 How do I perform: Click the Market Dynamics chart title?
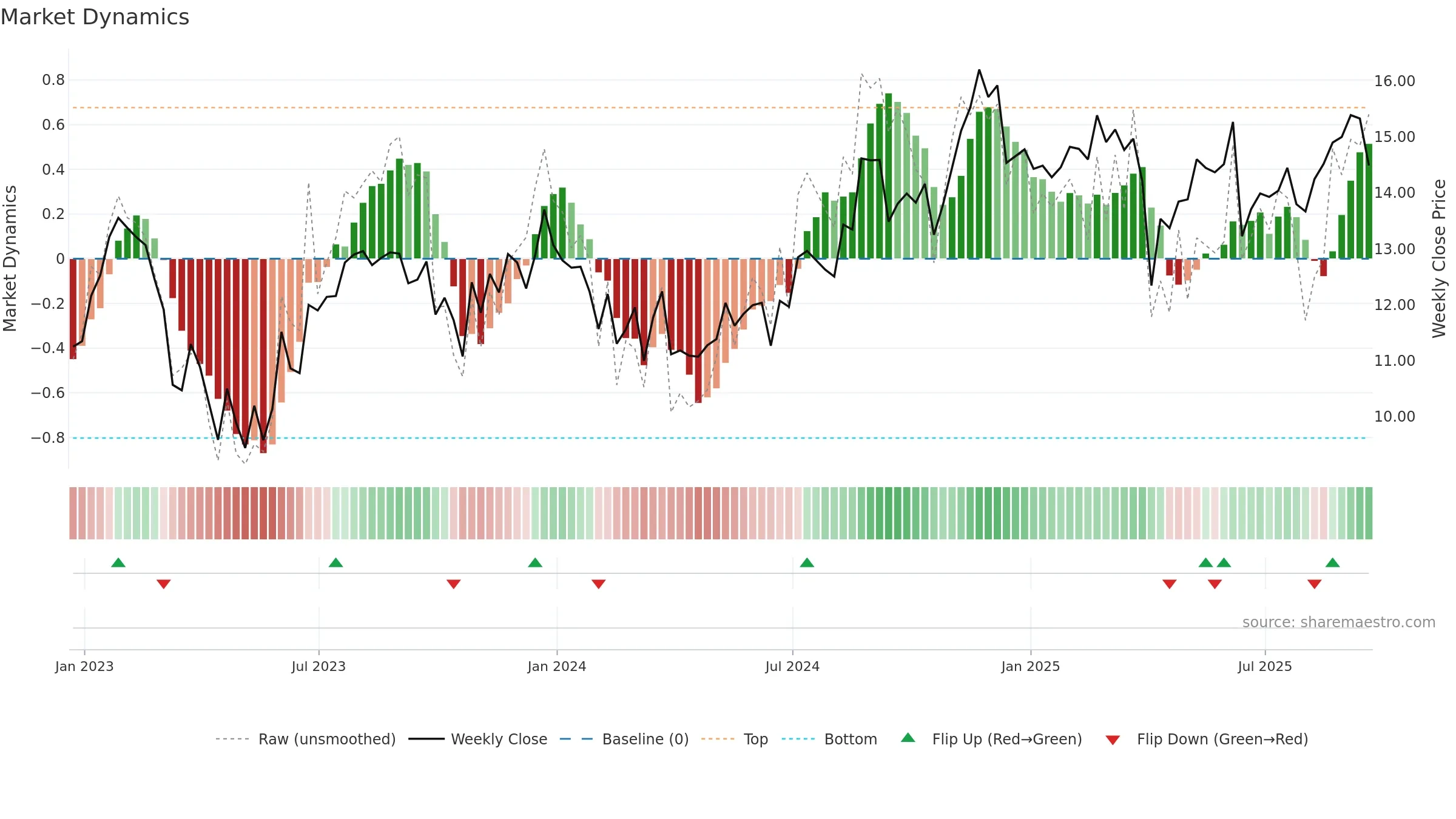(95, 17)
